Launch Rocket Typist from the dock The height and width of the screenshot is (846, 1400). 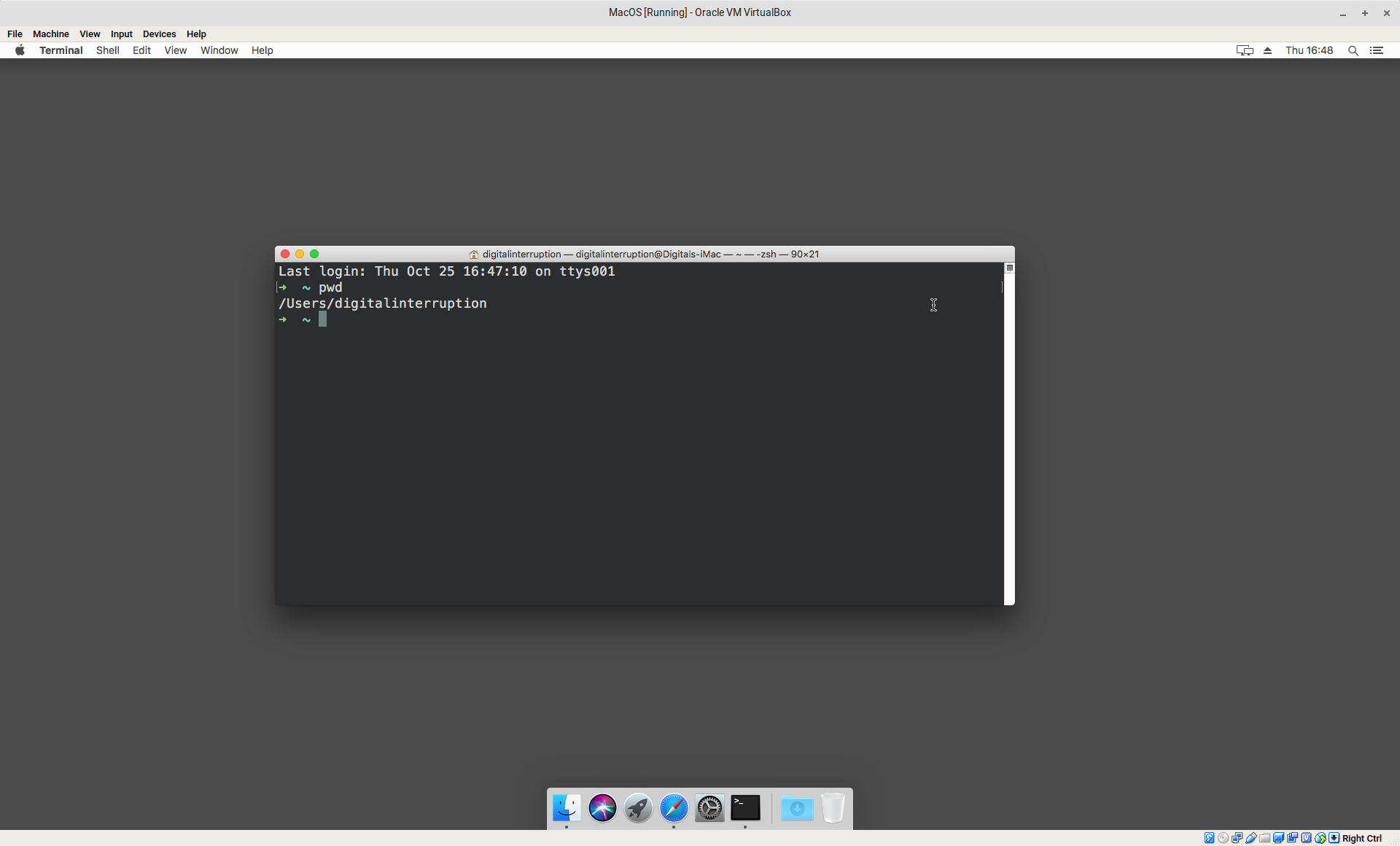638,808
